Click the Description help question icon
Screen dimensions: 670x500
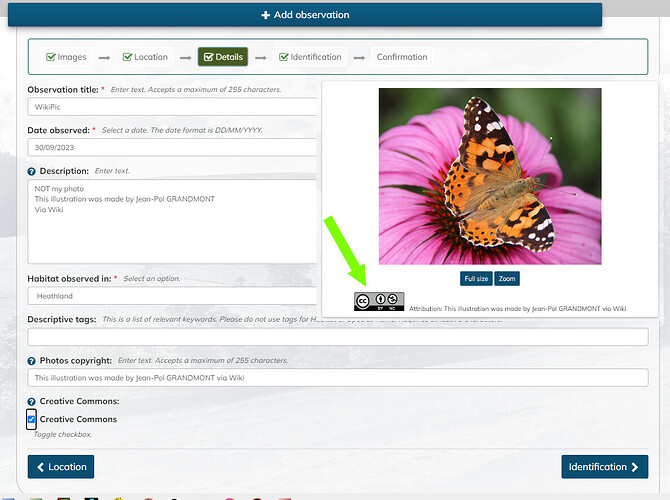click(31, 171)
